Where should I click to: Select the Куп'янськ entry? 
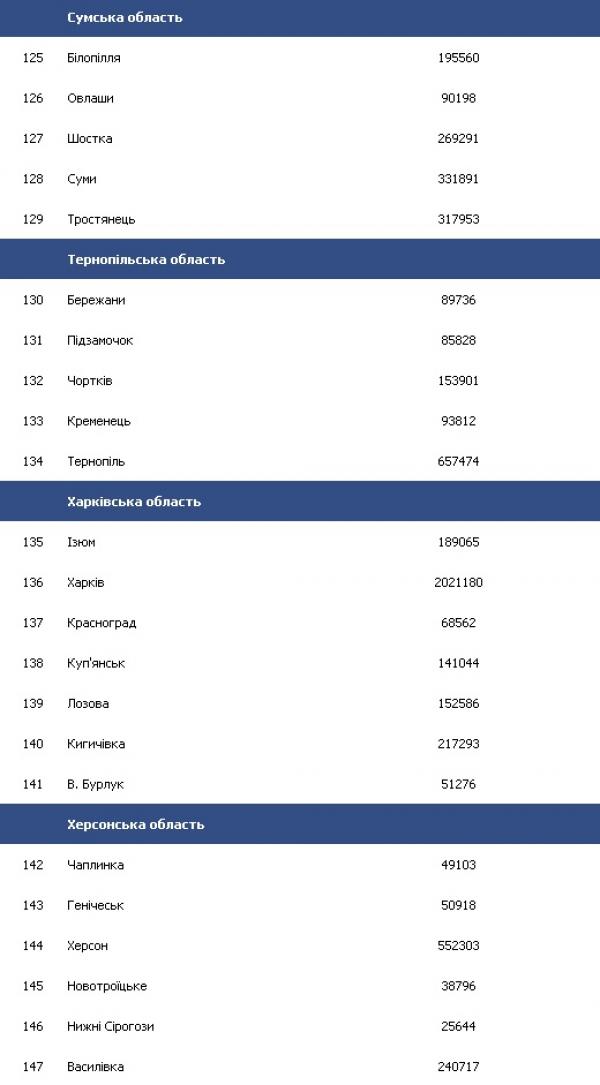pyautogui.click(x=96, y=663)
